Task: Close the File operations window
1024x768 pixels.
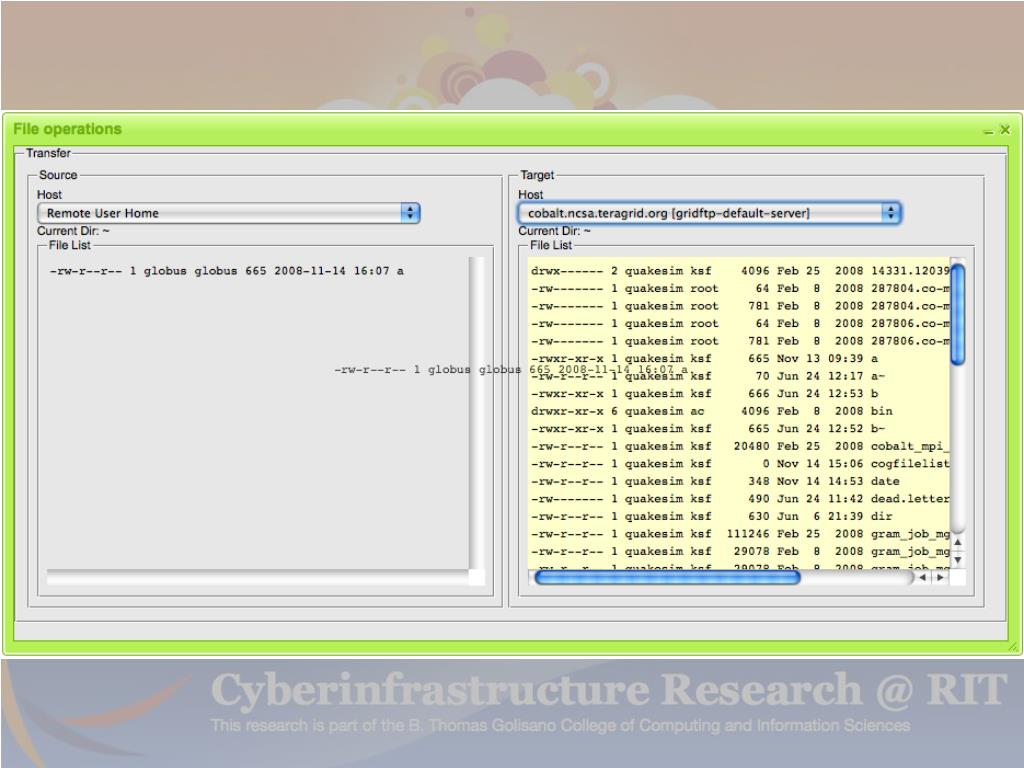Action: (1005, 130)
